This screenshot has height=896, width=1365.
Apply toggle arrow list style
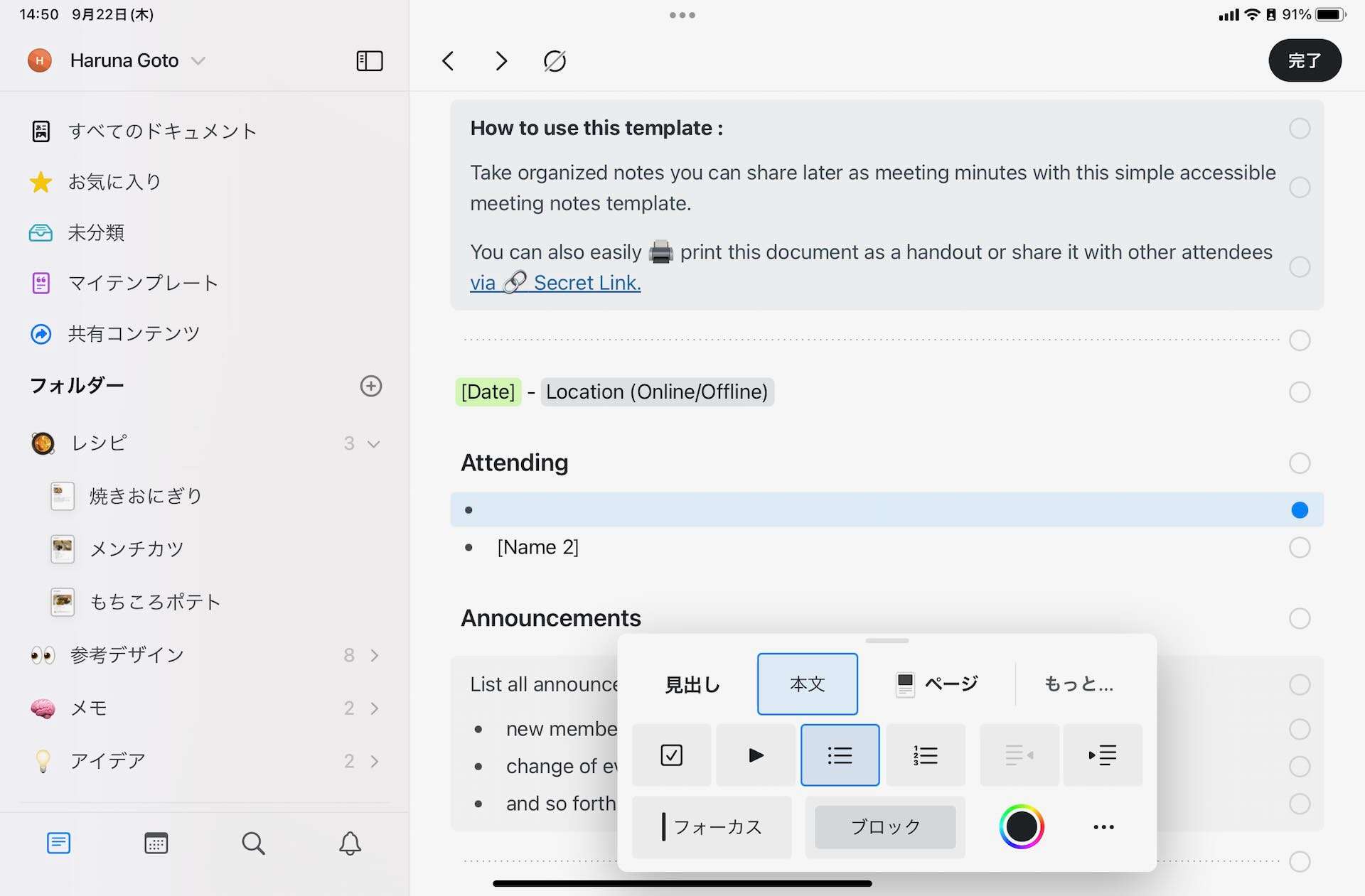756,755
